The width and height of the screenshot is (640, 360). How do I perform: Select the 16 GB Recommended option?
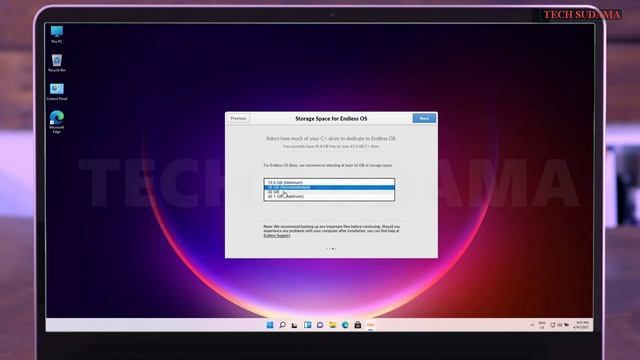pyautogui.click(x=329, y=187)
